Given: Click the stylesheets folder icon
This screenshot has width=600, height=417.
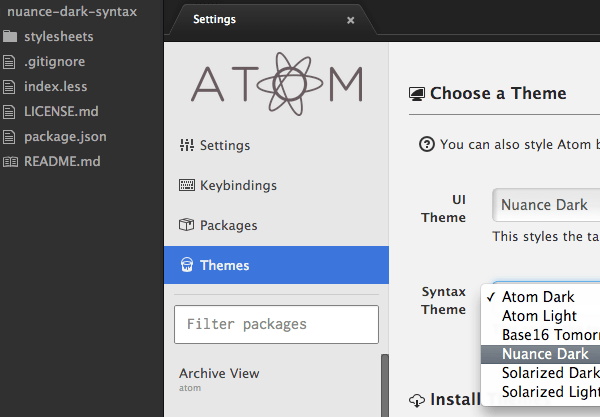Looking at the screenshot, I should (x=10, y=37).
